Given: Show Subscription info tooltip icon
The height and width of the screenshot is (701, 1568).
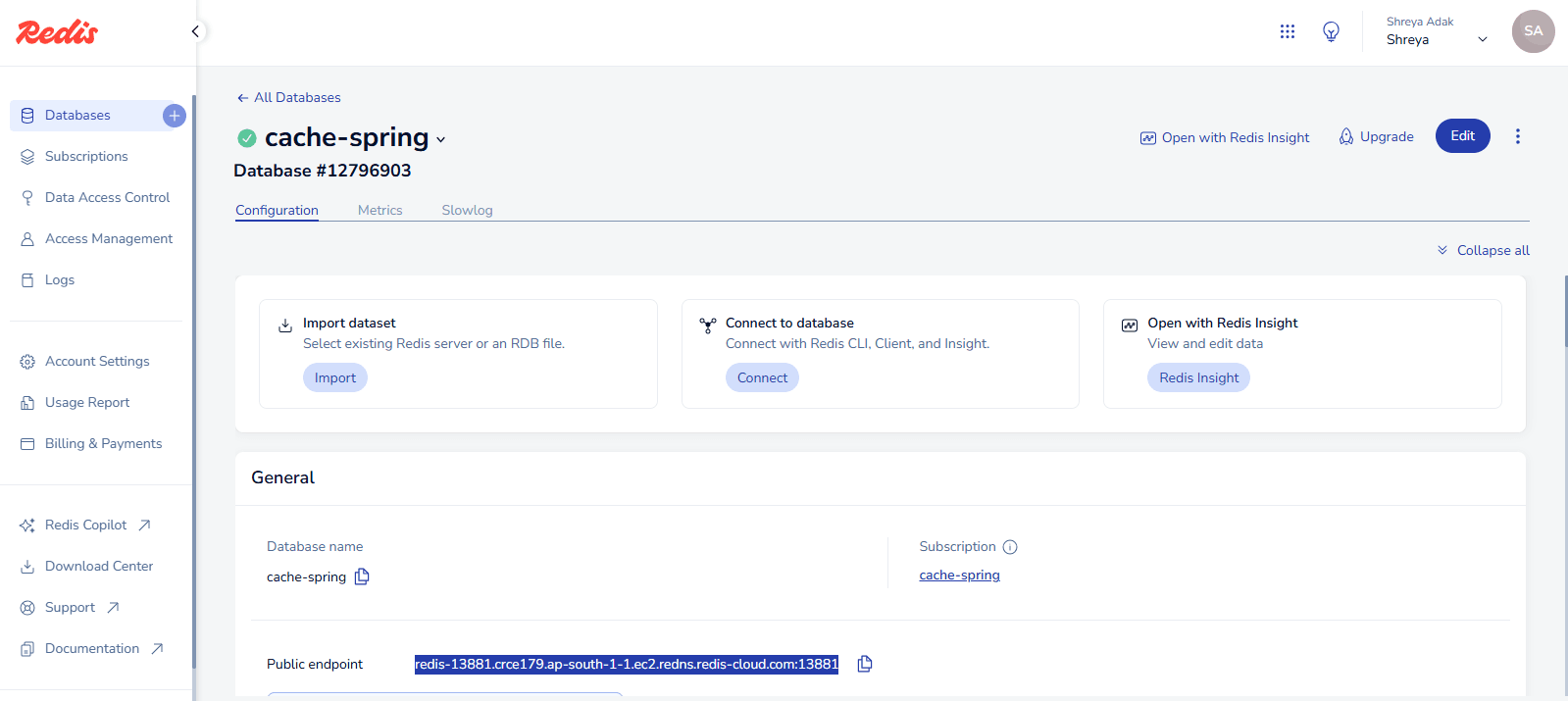Looking at the screenshot, I should coord(1010,547).
